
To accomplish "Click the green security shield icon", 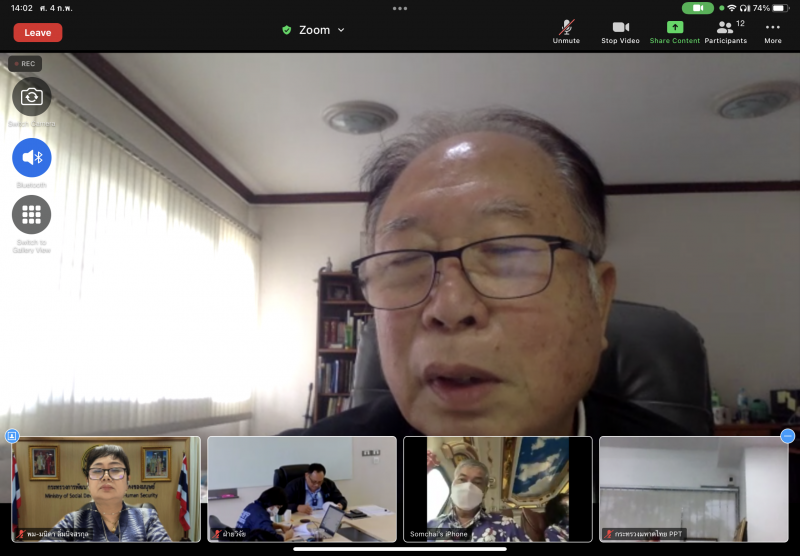I will coord(287,30).
